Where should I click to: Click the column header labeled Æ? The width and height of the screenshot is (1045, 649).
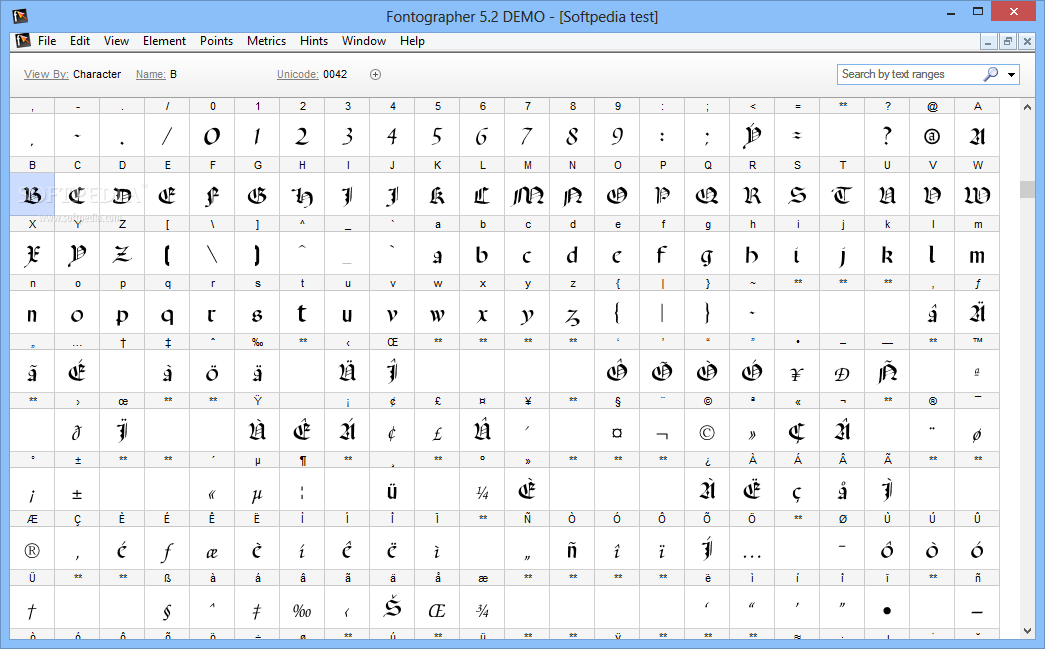[32, 519]
